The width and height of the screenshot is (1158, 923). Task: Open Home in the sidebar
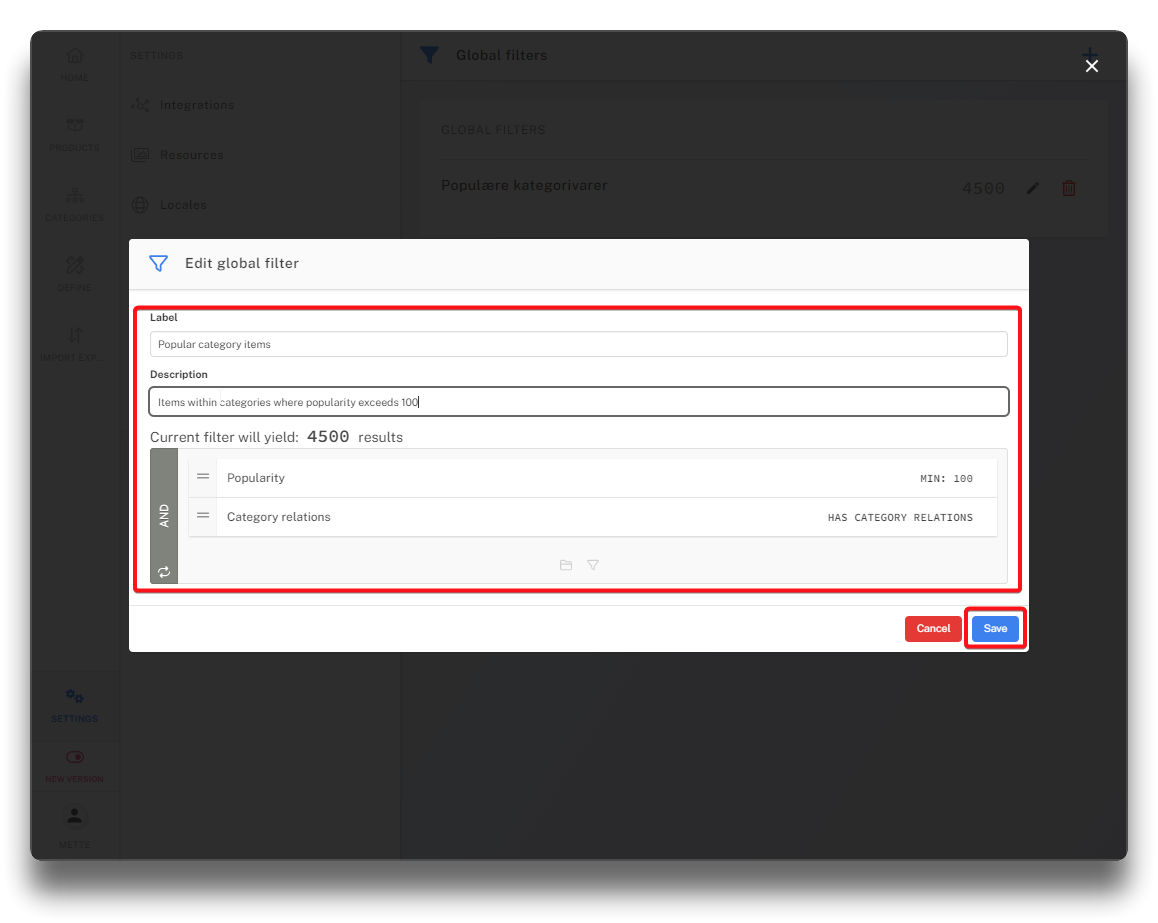pyautogui.click(x=75, y=64)
